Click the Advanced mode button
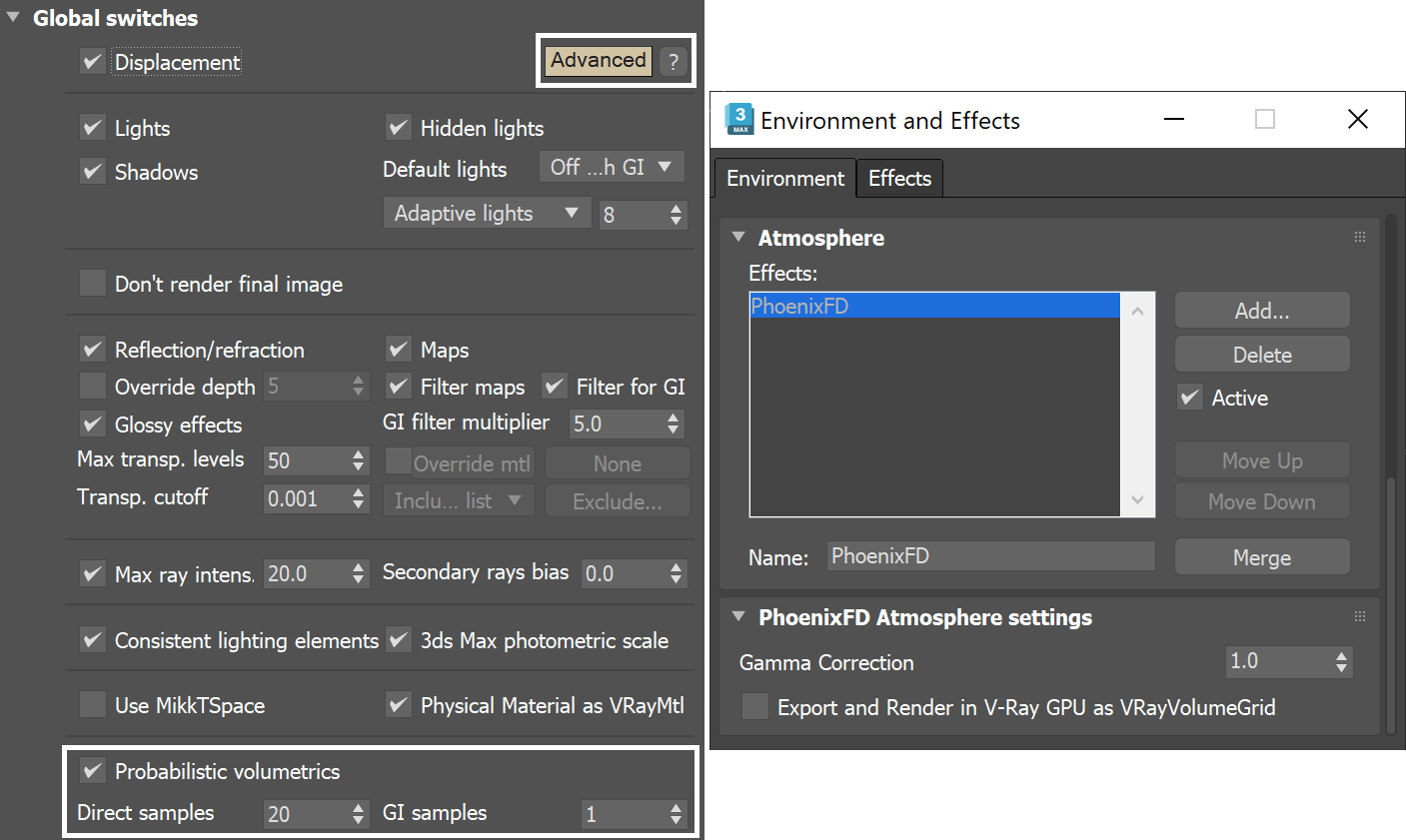Viewport: 1406px width, 840px height. [599, 61]
